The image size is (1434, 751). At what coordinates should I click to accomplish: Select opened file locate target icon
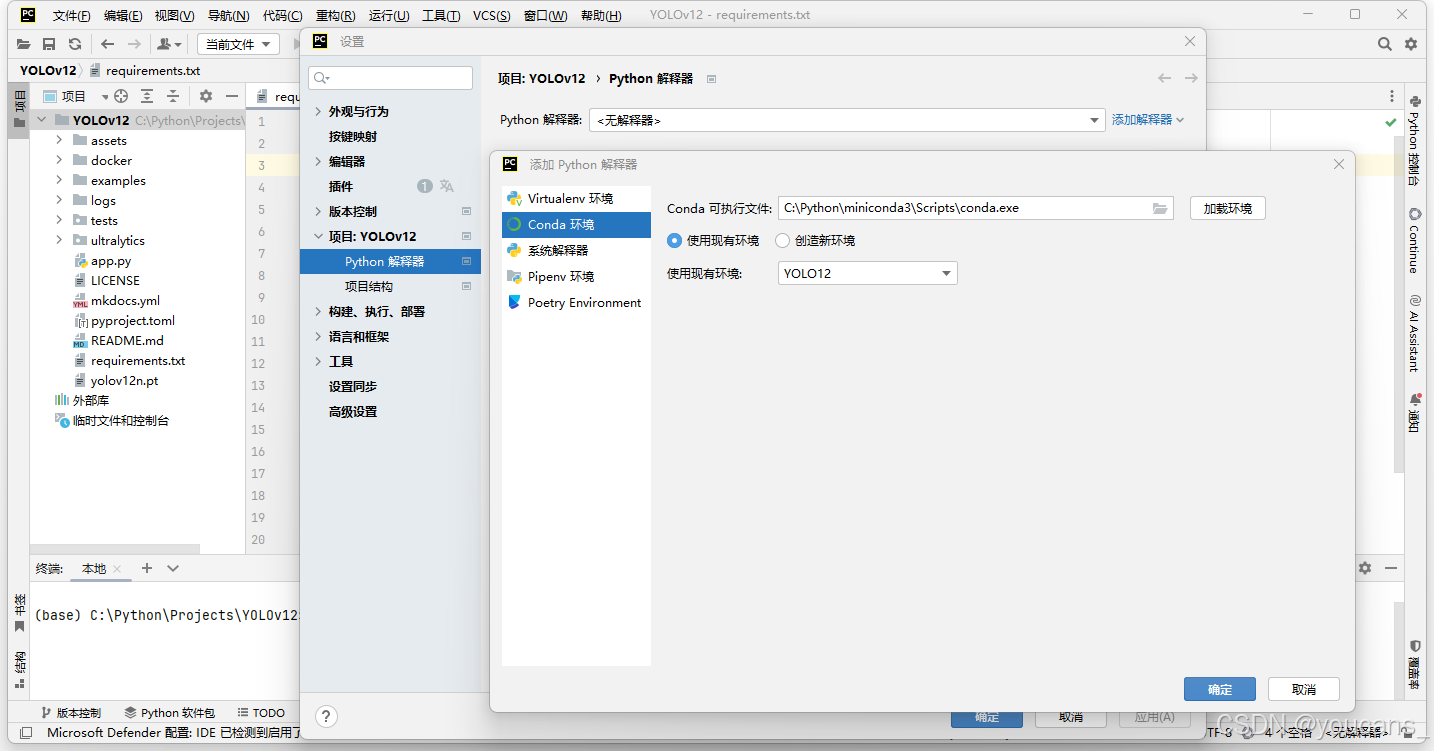(121, 96)
